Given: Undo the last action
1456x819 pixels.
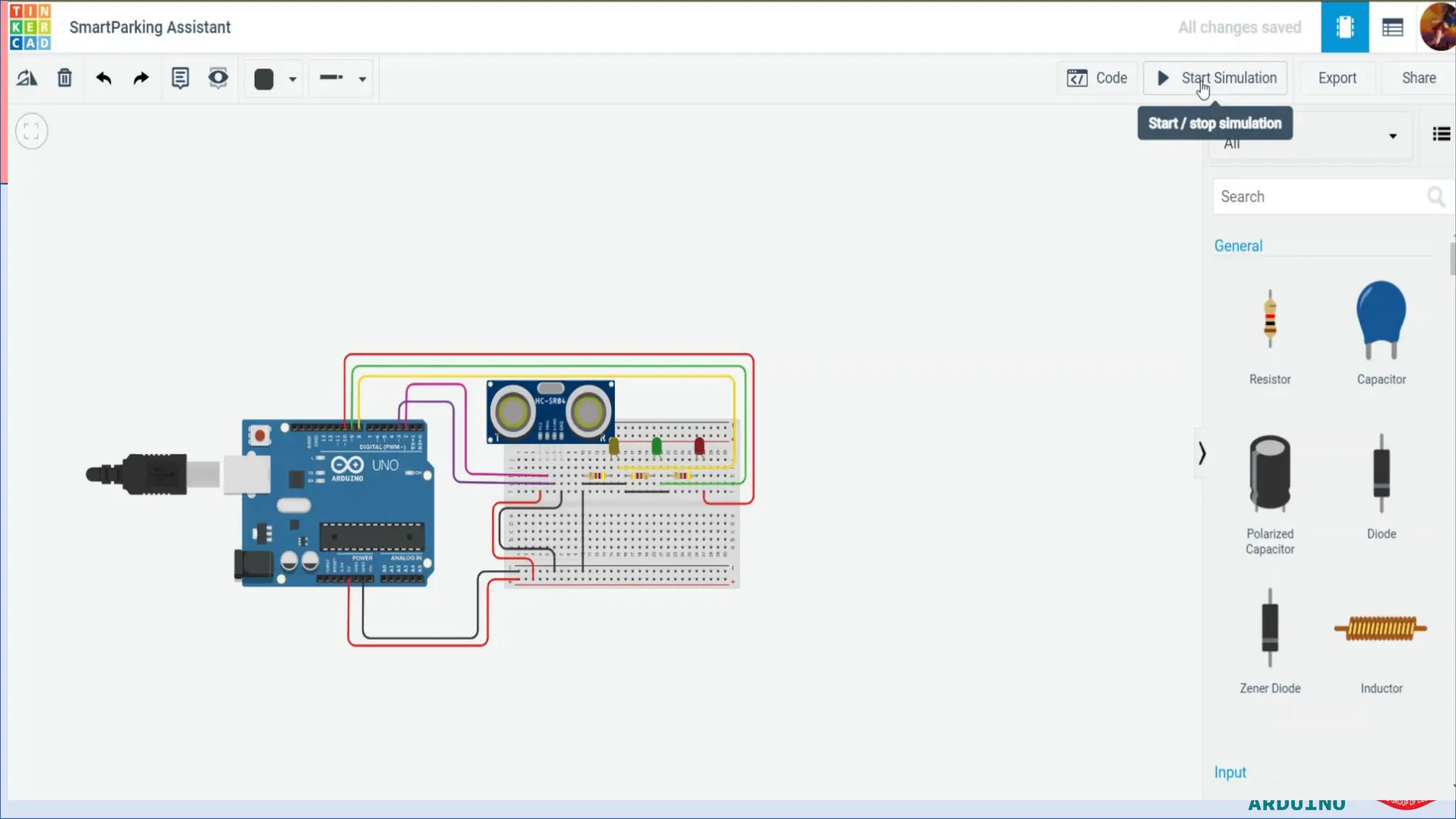Looking at the screenshot, I should click(x=104, y=78).
